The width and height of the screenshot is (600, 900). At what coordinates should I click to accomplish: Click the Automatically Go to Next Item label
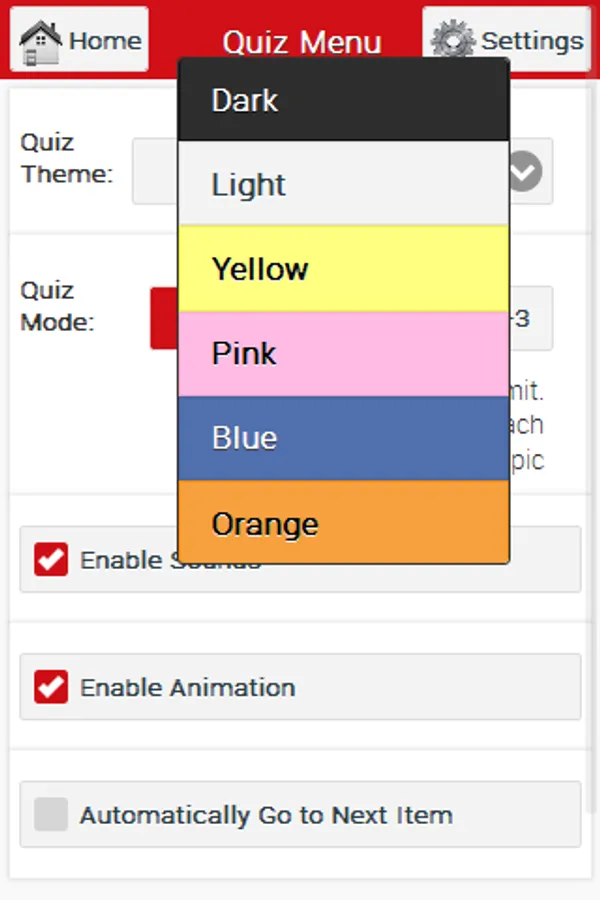click(x=266, y=815)
